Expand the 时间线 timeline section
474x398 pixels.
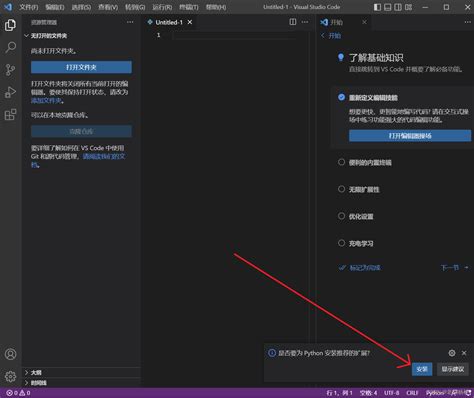tap(81, 383)
